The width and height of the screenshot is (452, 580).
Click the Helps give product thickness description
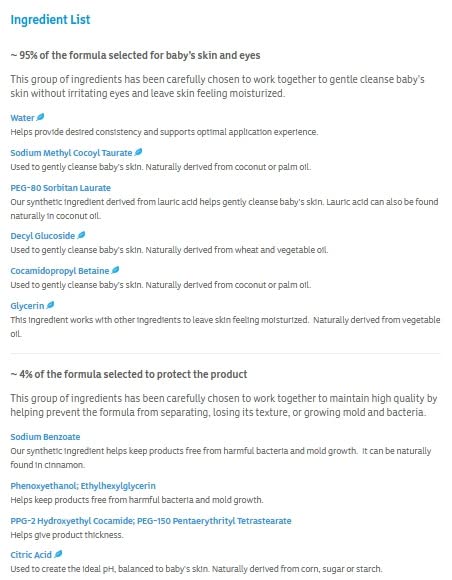(x=67, y=535)
